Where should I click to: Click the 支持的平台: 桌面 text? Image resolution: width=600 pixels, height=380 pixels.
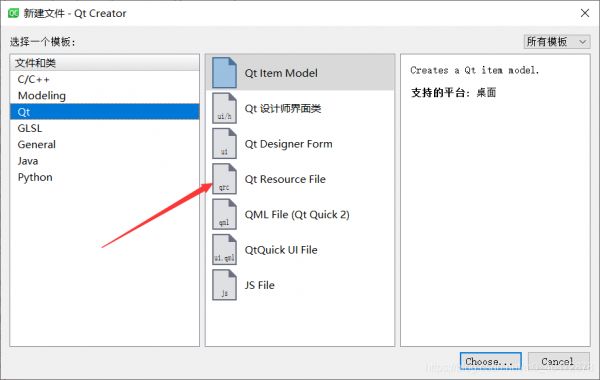point(453,92)
